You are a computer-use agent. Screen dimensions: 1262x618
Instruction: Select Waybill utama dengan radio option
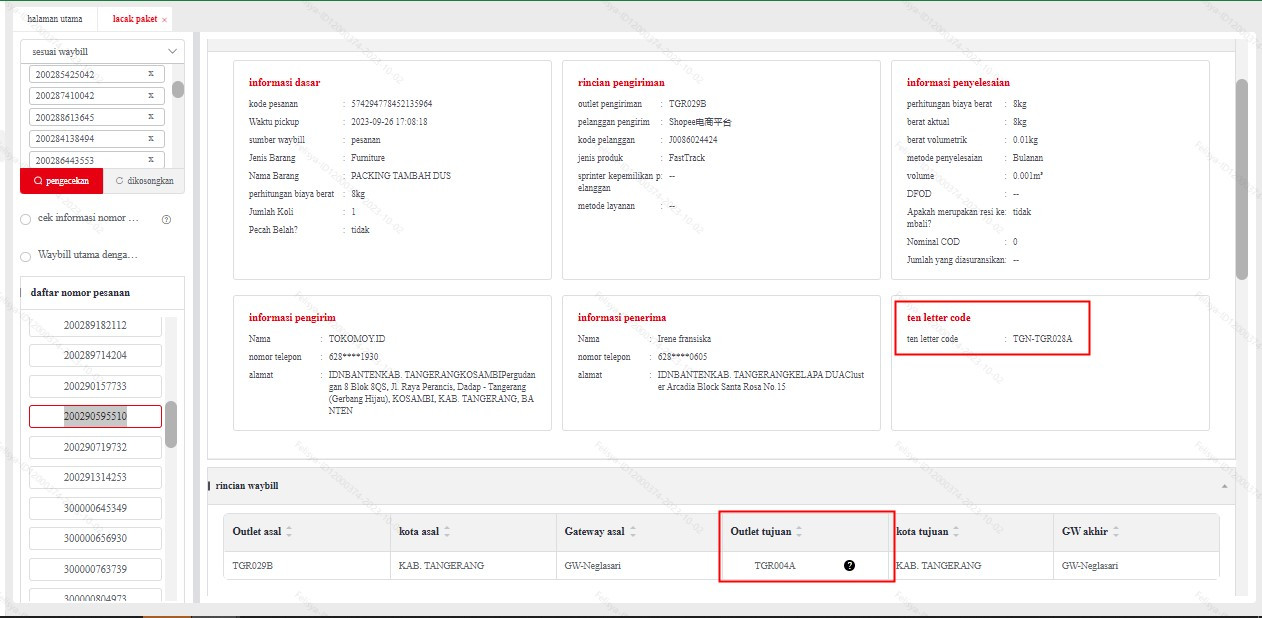click(26, 256)
